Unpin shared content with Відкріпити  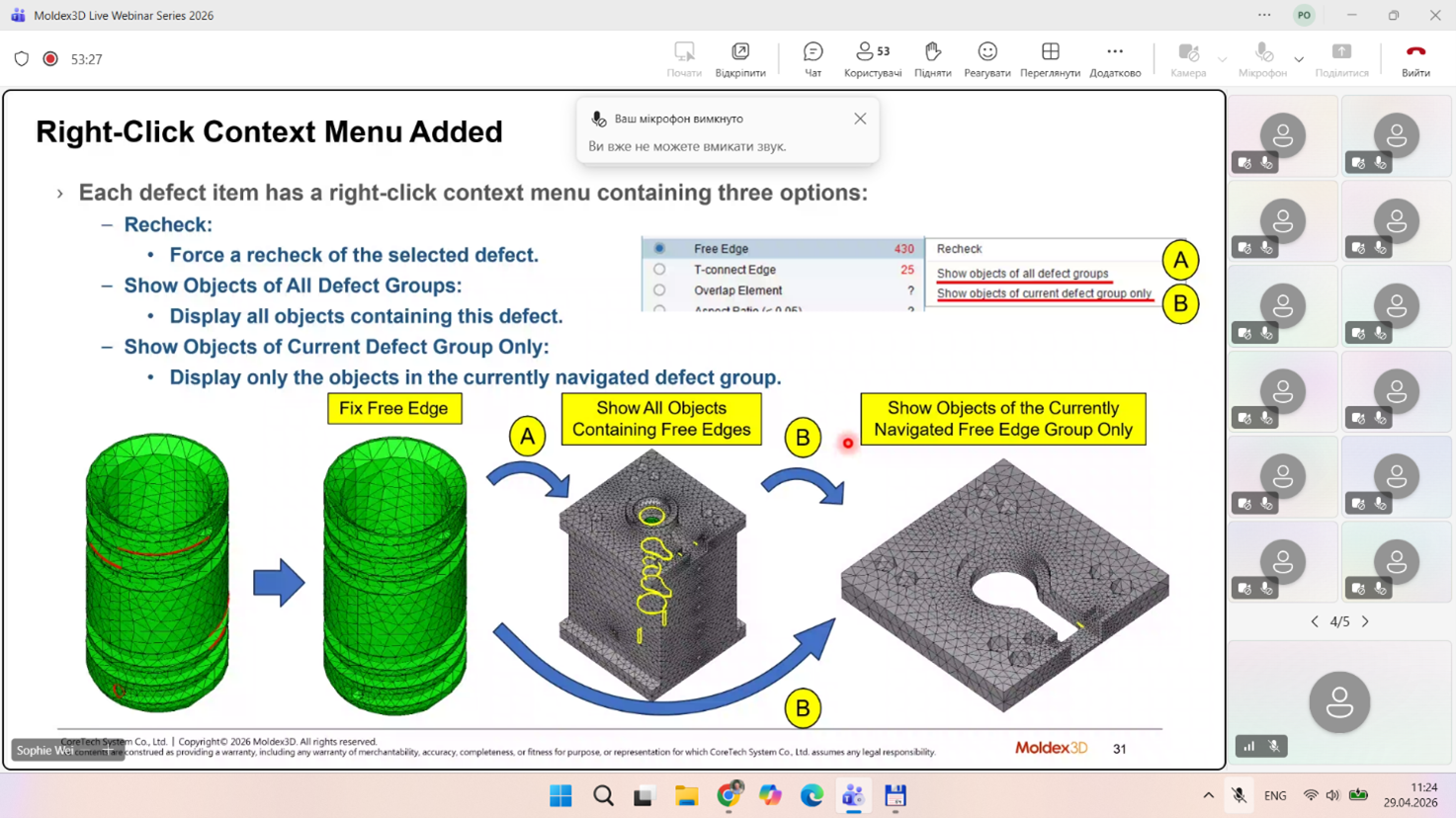(x=740, y=59)
